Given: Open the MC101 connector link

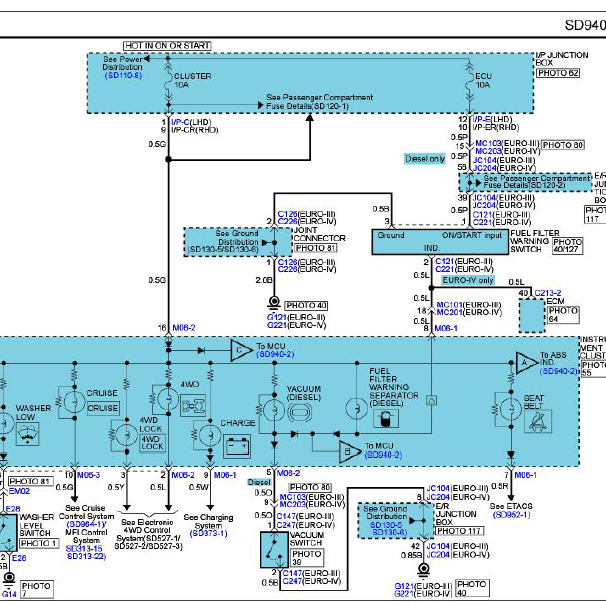Looking at the screenshot, I should (449, 305).
